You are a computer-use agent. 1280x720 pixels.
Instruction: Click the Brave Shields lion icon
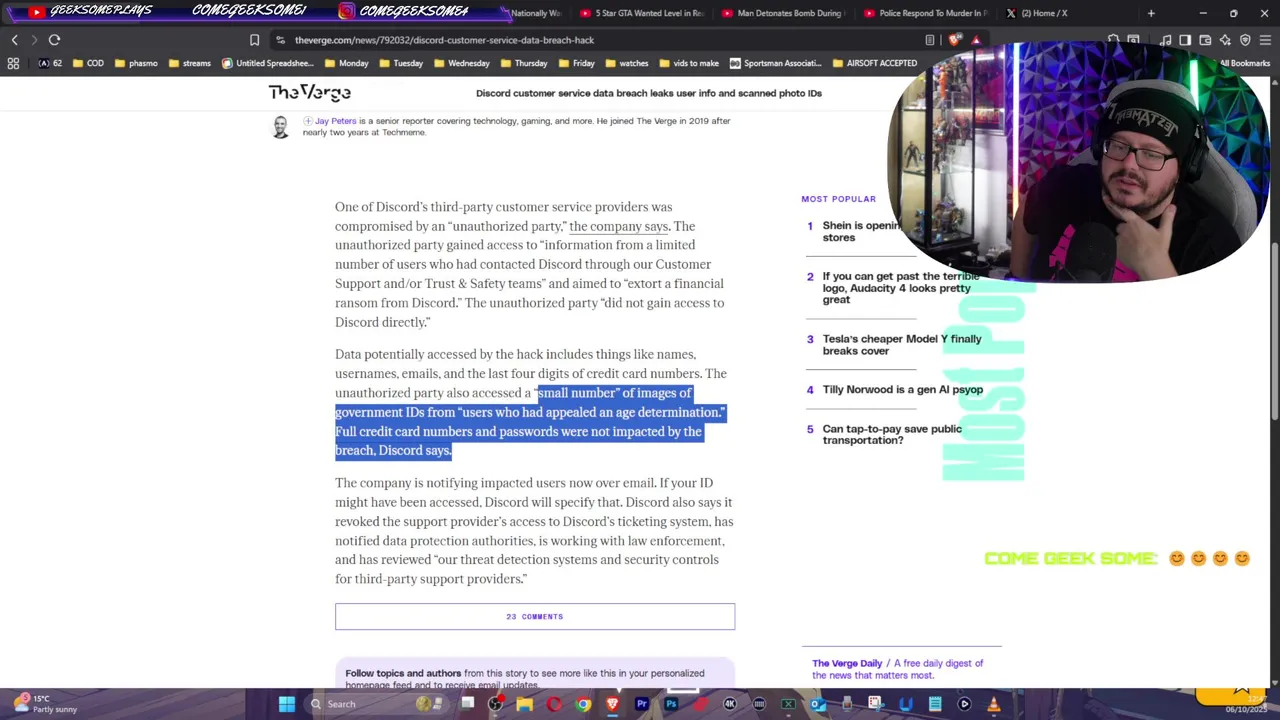[x=955, y=40]
